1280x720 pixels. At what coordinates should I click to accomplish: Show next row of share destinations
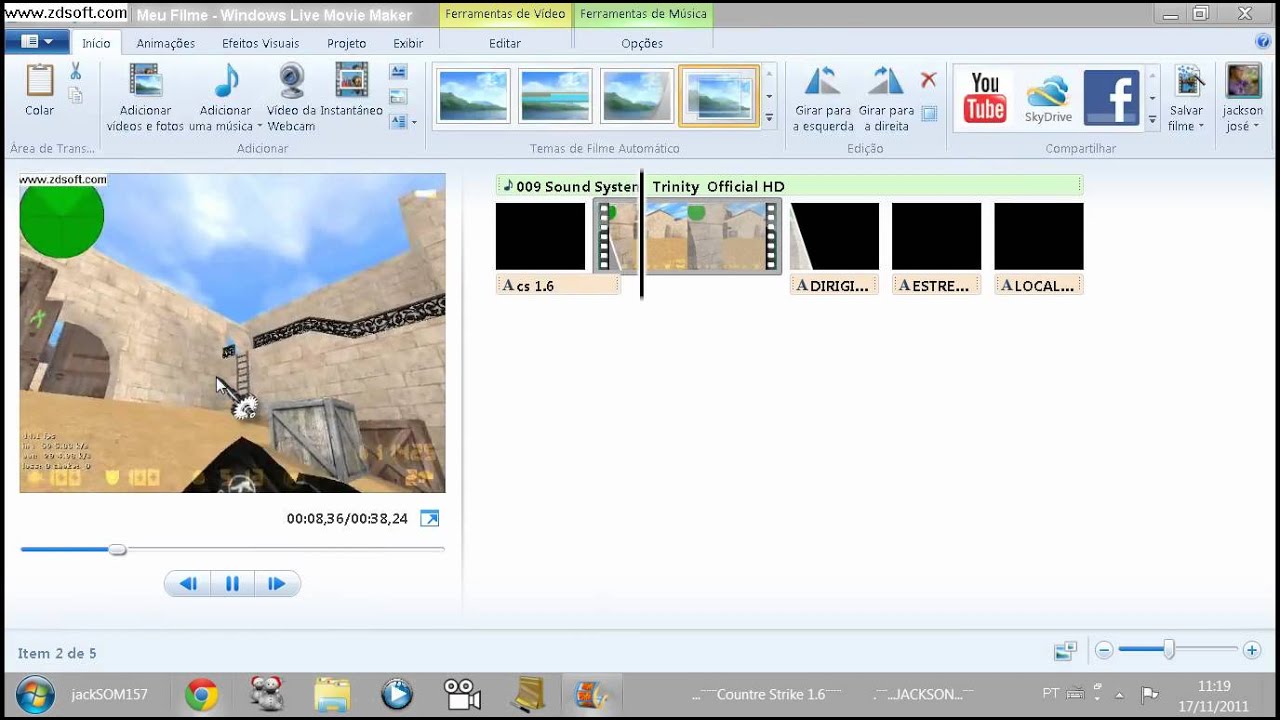(x=1152, y=98)
